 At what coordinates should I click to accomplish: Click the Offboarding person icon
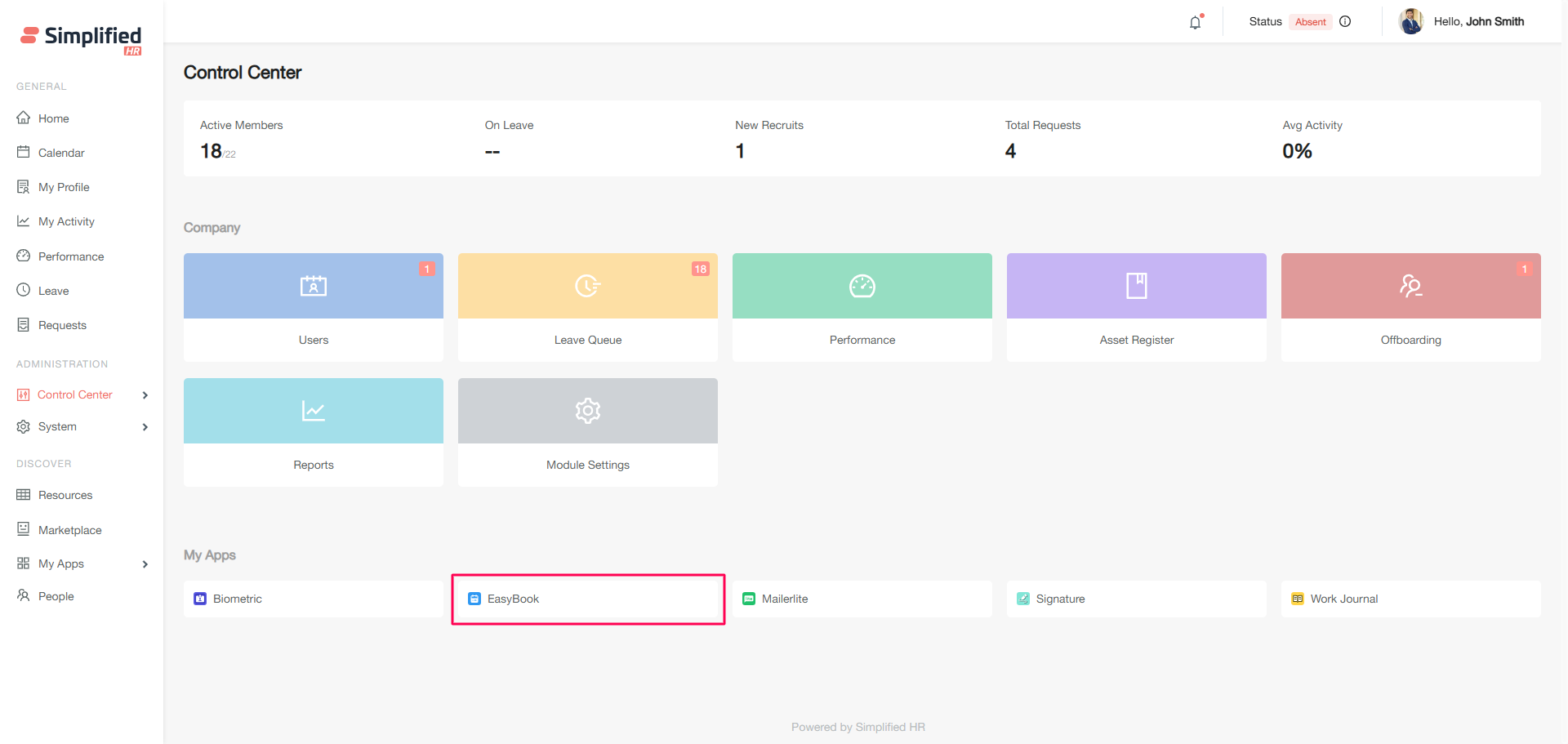click(x=1410, y=286)
